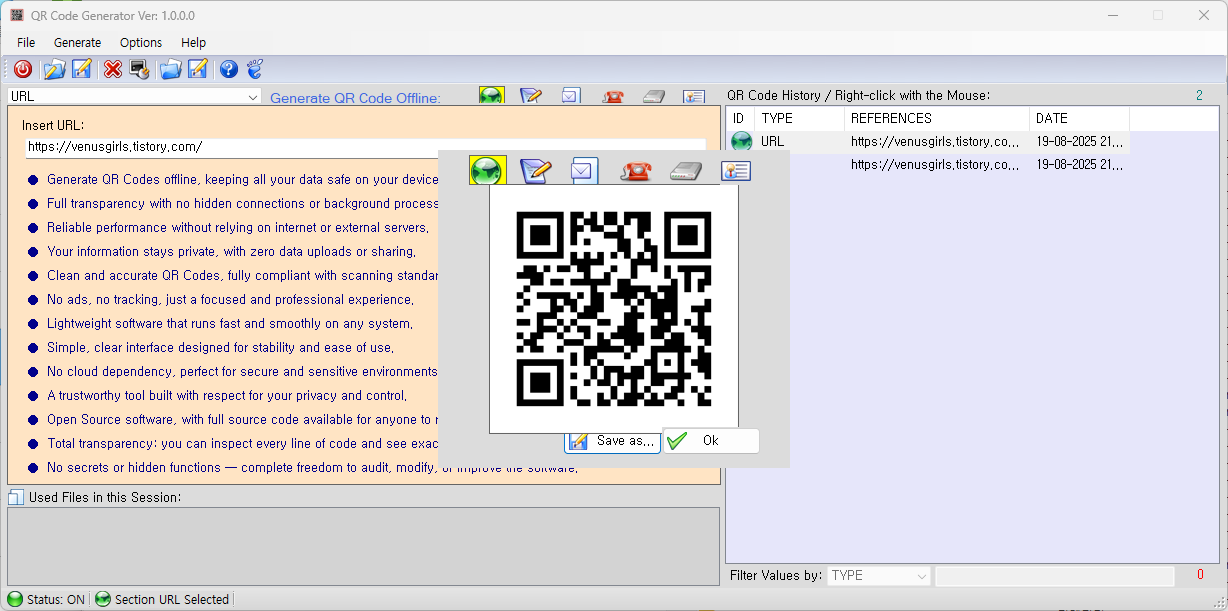Sort history by the REFERENCES column header
Image resolution: width=1228 pixels, height=611 pixels.
pyautogui.click(x=937, y=118)
